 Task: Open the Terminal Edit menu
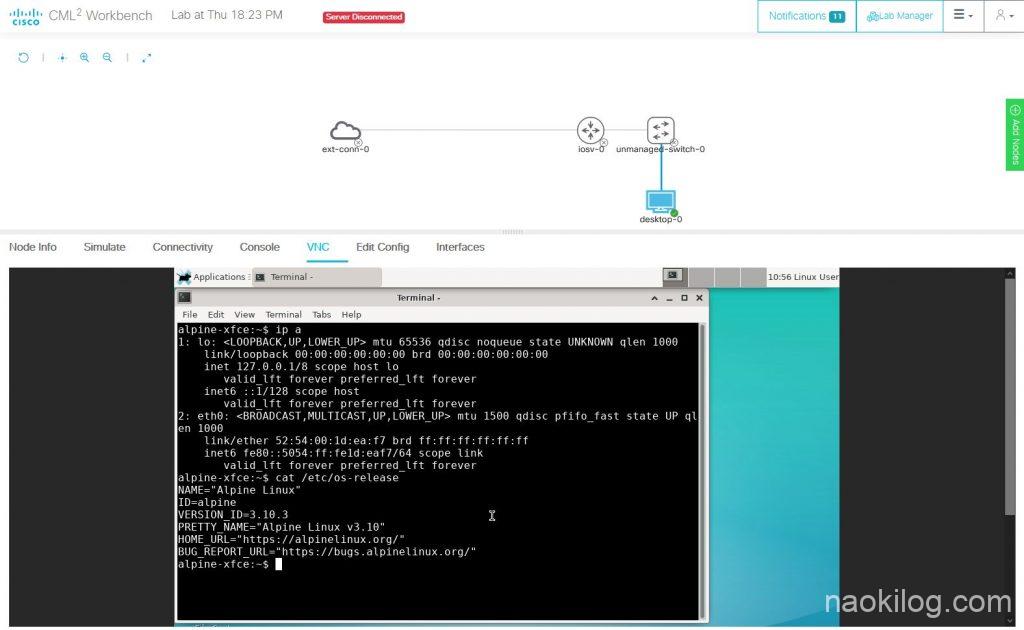[216, 315]
